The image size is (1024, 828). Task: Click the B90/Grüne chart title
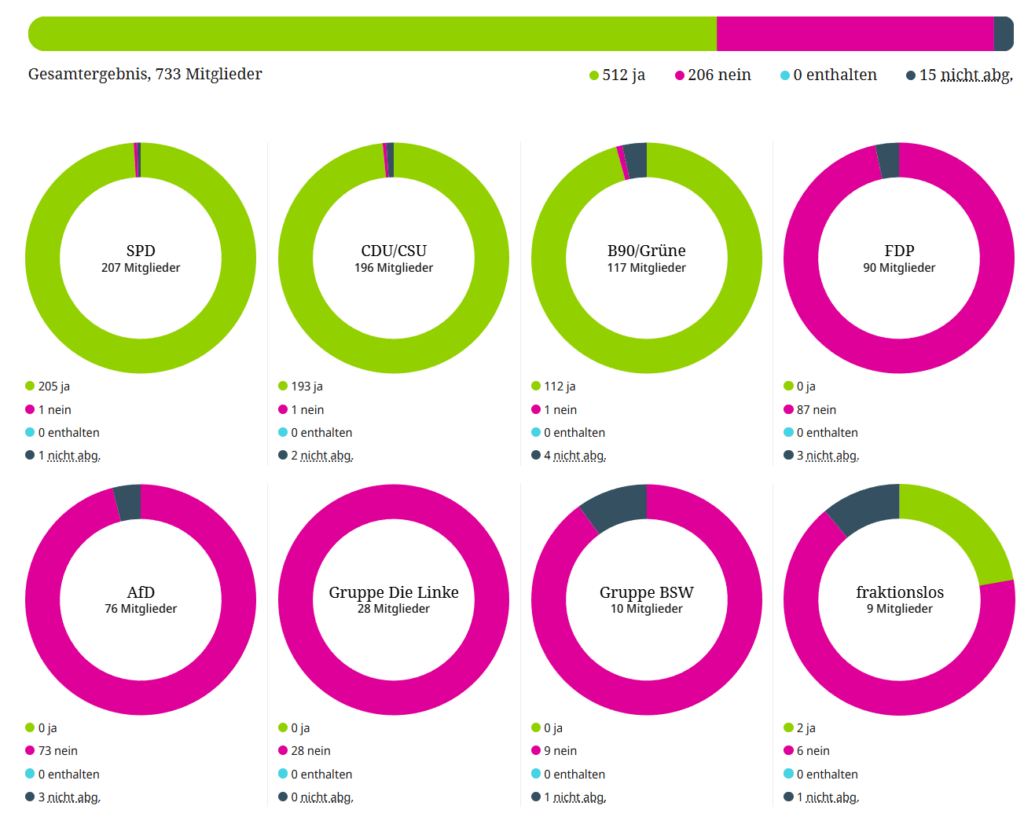[647, 250]
